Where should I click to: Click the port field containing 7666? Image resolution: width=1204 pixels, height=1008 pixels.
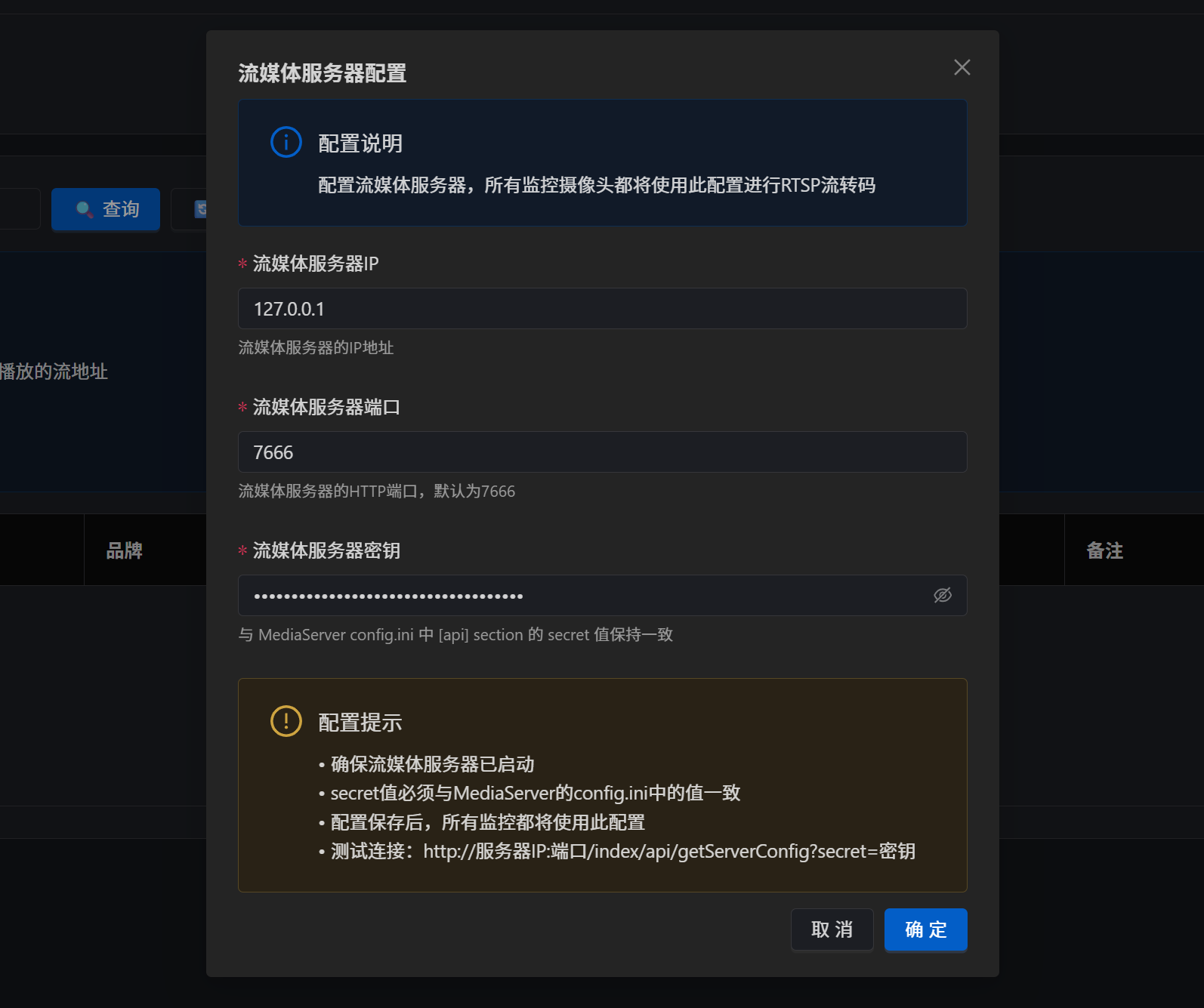[x=601, y=452]
